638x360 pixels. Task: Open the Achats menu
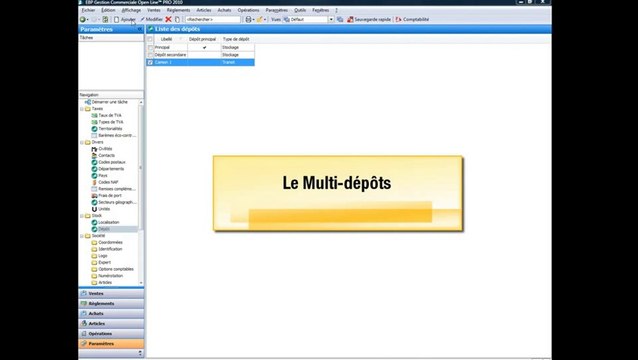pyautogui.click(x=224, y=10)
